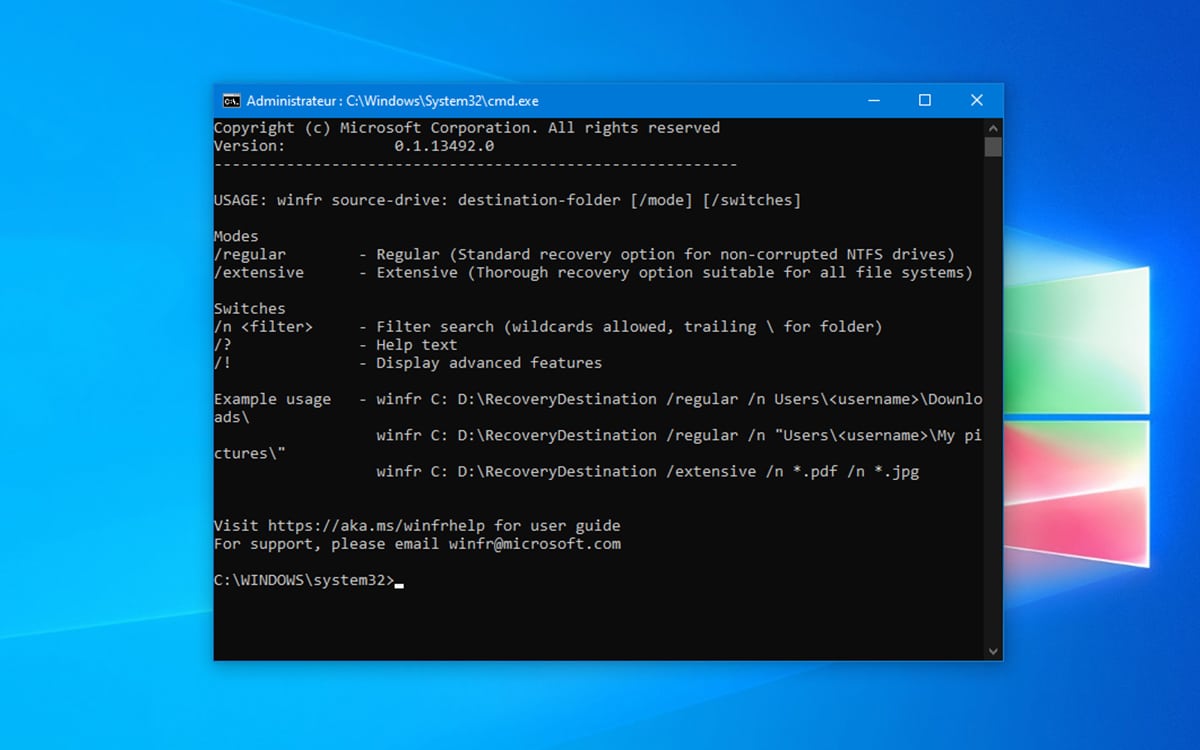This screenshot has height=750, width=1200.
Task: Click the Switches heading
Action: tap(250, 308)
